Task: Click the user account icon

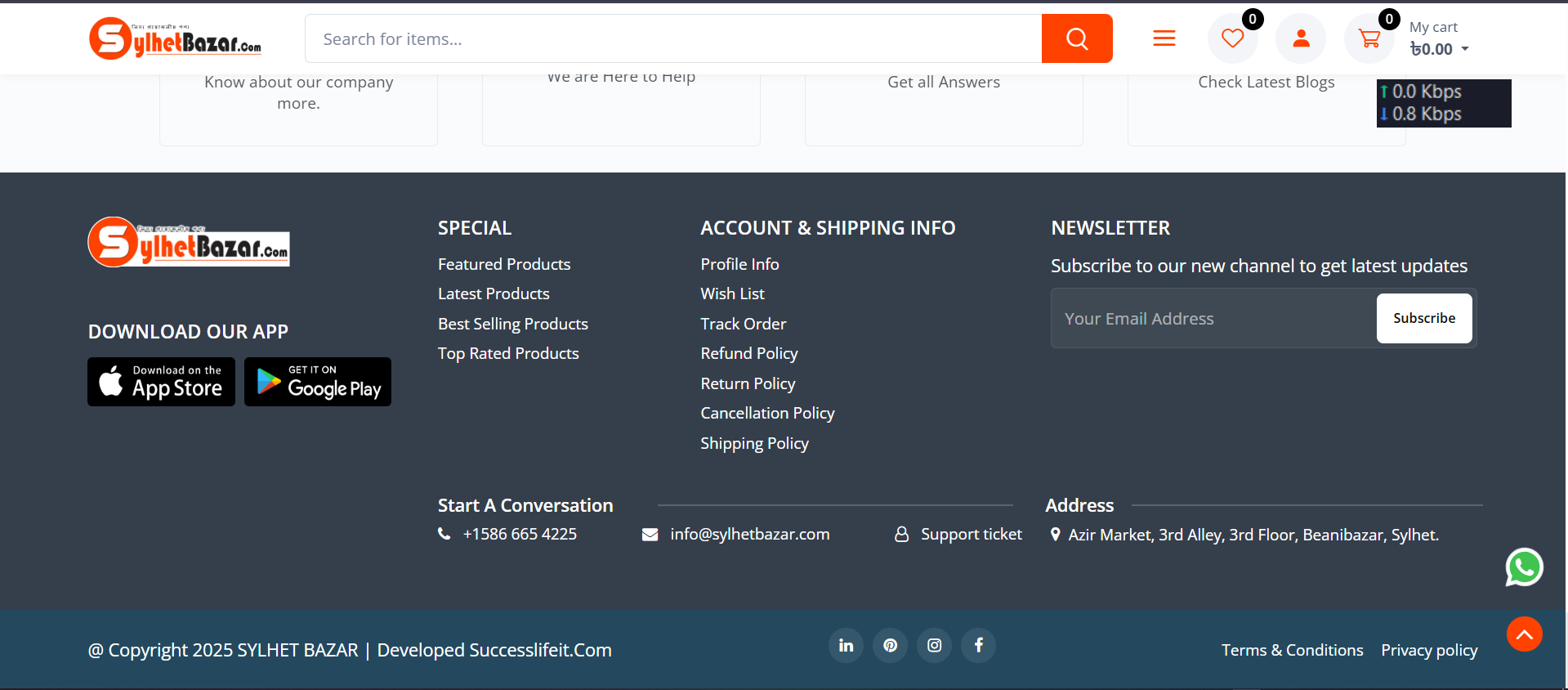Action: [x=1301, y=38]
